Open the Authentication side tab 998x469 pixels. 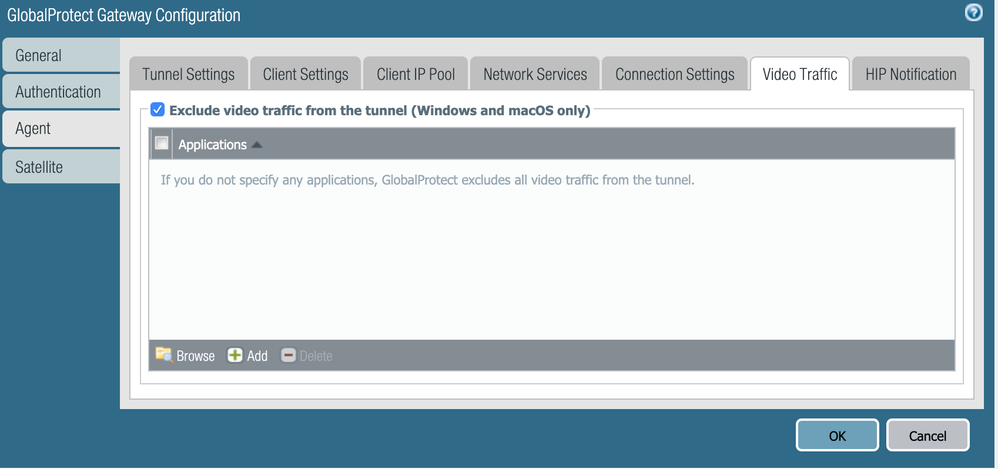pos(61,92)
